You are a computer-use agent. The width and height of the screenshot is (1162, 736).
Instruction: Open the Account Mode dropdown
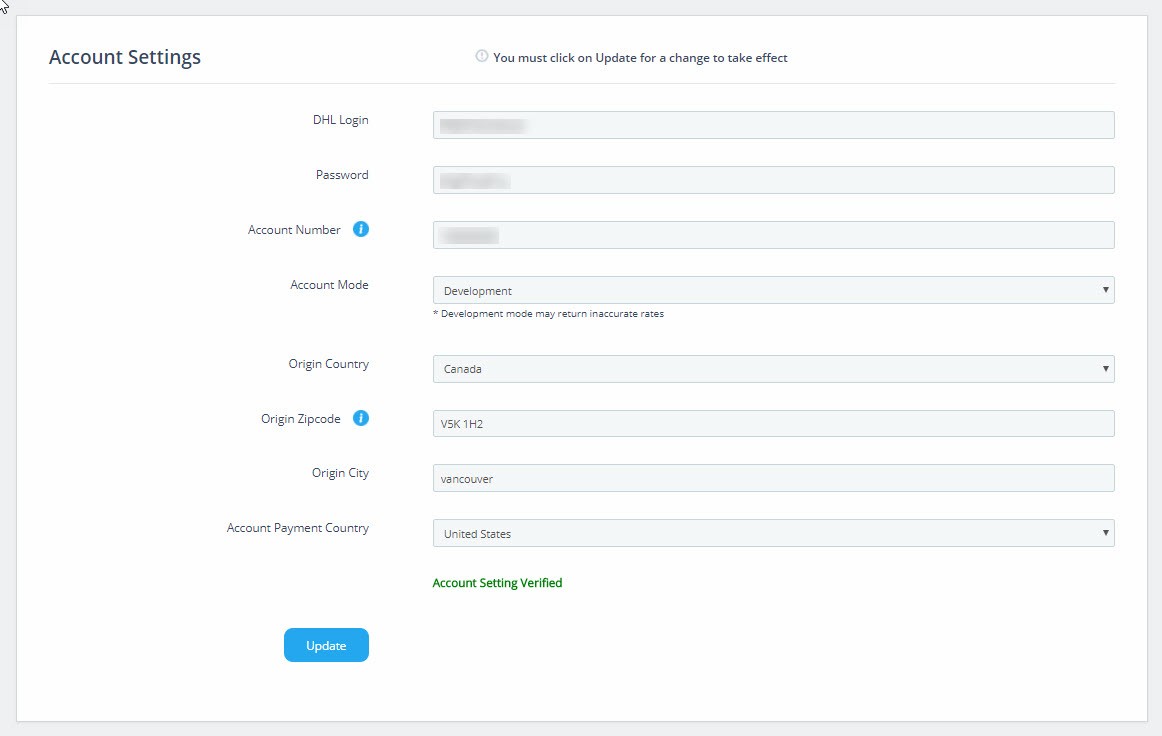click(773, 290)
